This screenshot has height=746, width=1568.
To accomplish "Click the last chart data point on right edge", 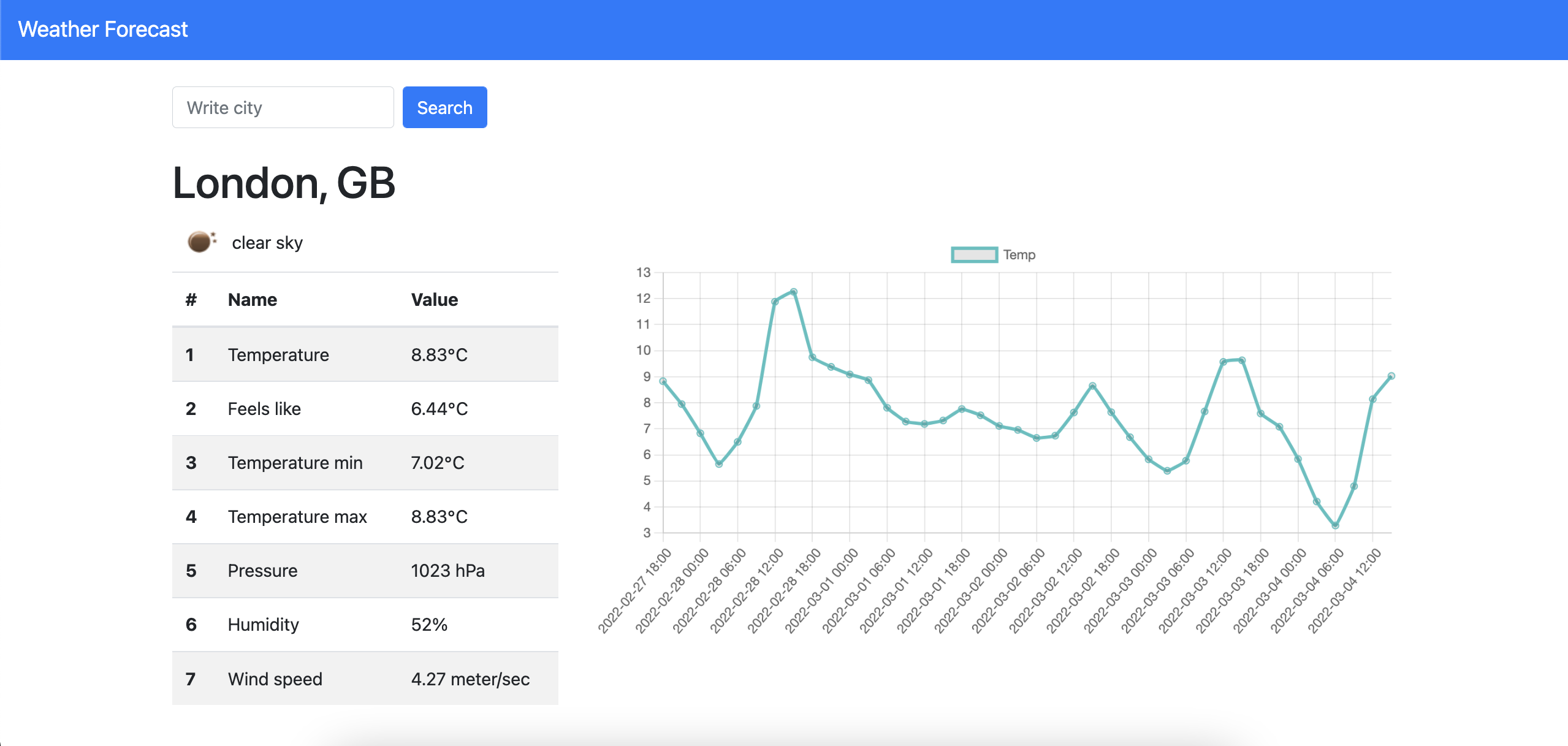I will (1391, 376).
